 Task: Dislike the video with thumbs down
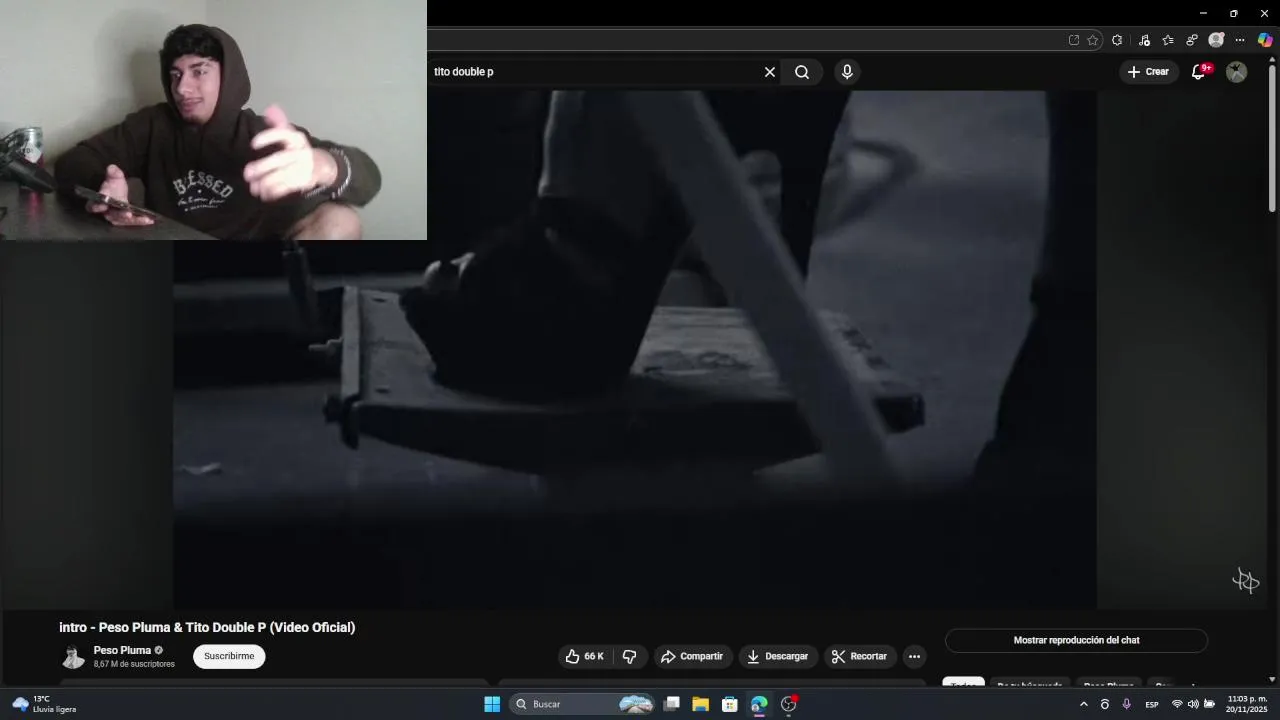[x=629, y=656]
